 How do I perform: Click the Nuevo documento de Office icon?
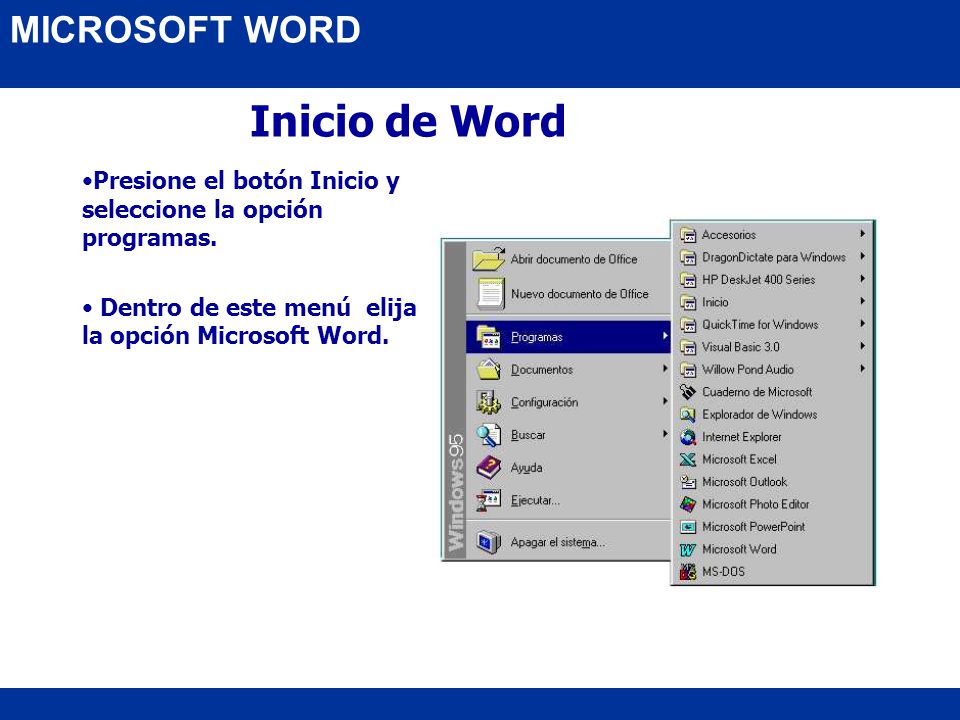click(490, 293)
